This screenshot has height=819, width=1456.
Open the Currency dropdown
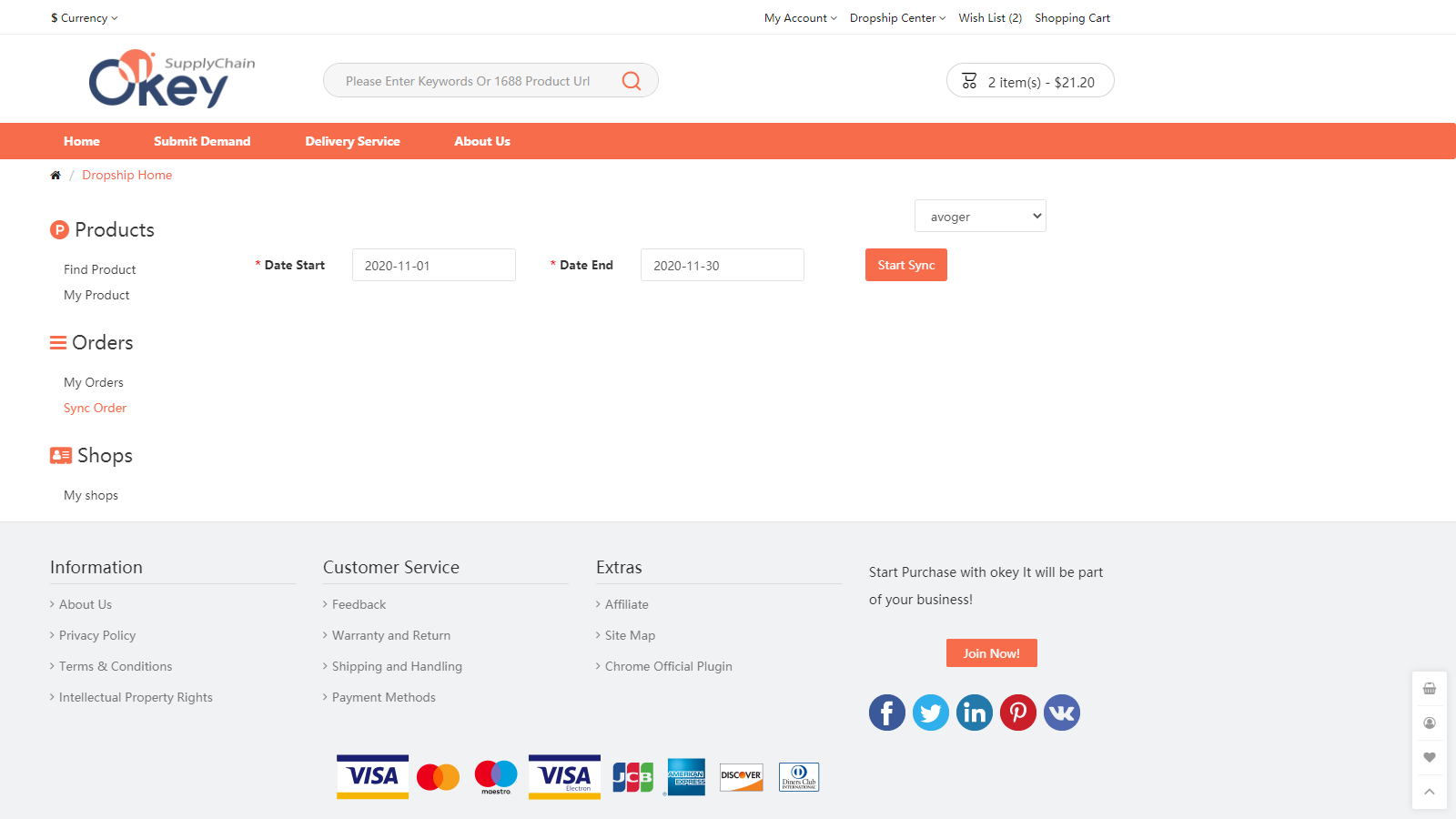(x=84, y=17)
